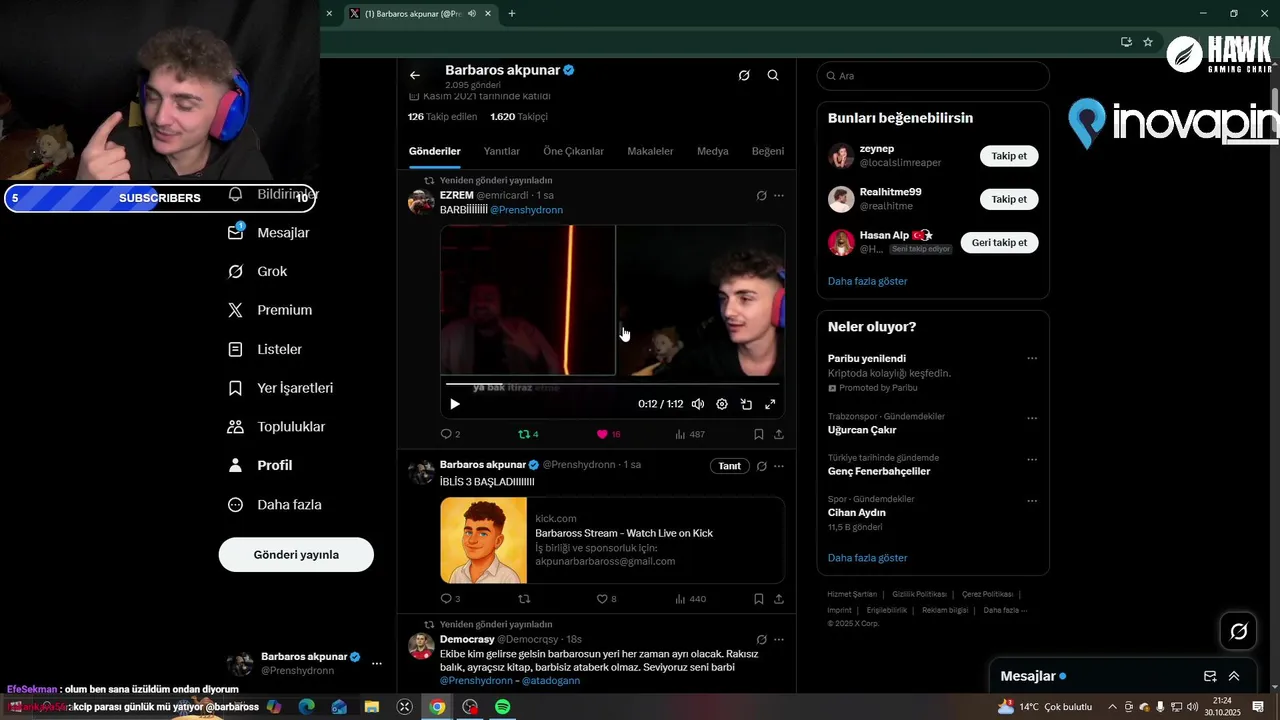Open Yer İşaretleri in the sidebar
This screenshot has height=720, width=1280.
click(x=280, y=388)
